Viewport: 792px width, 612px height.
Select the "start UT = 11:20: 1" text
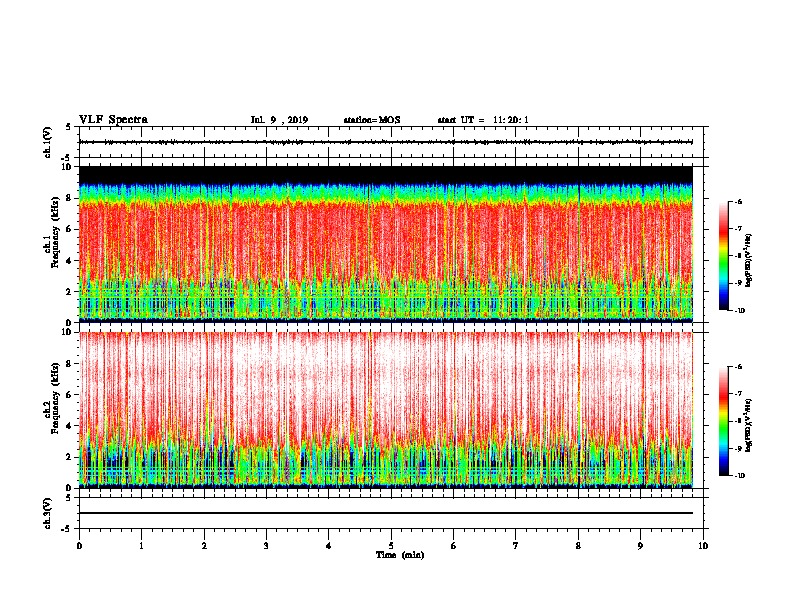483,120
